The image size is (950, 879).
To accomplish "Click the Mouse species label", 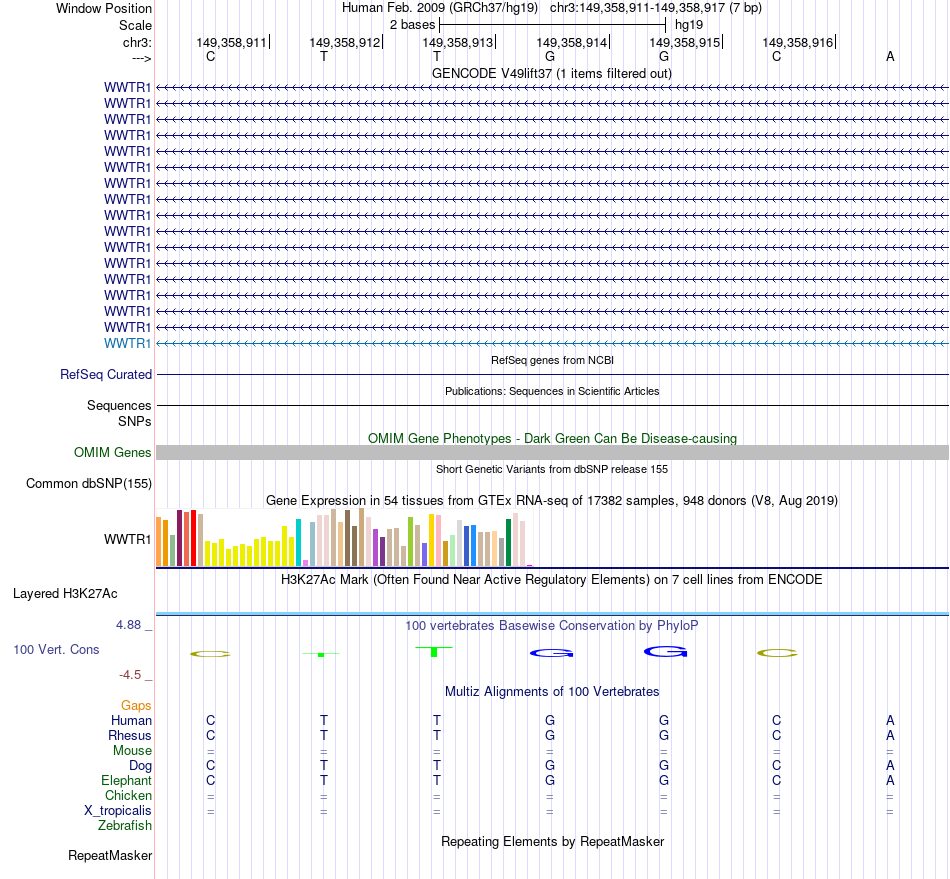I will 132,751.
